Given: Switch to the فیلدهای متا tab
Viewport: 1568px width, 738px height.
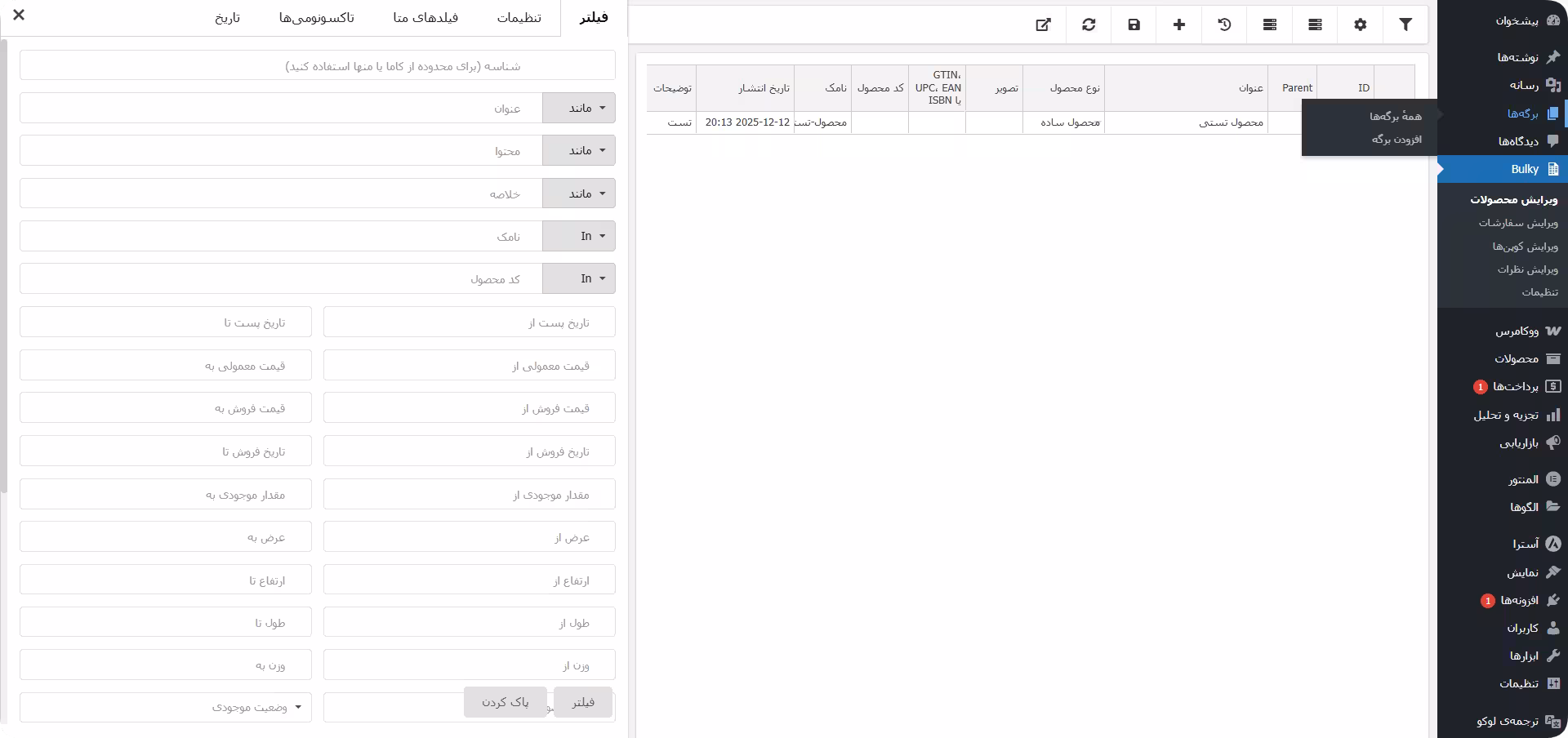Looking at the screenshot, I should [x=425, y=18].
